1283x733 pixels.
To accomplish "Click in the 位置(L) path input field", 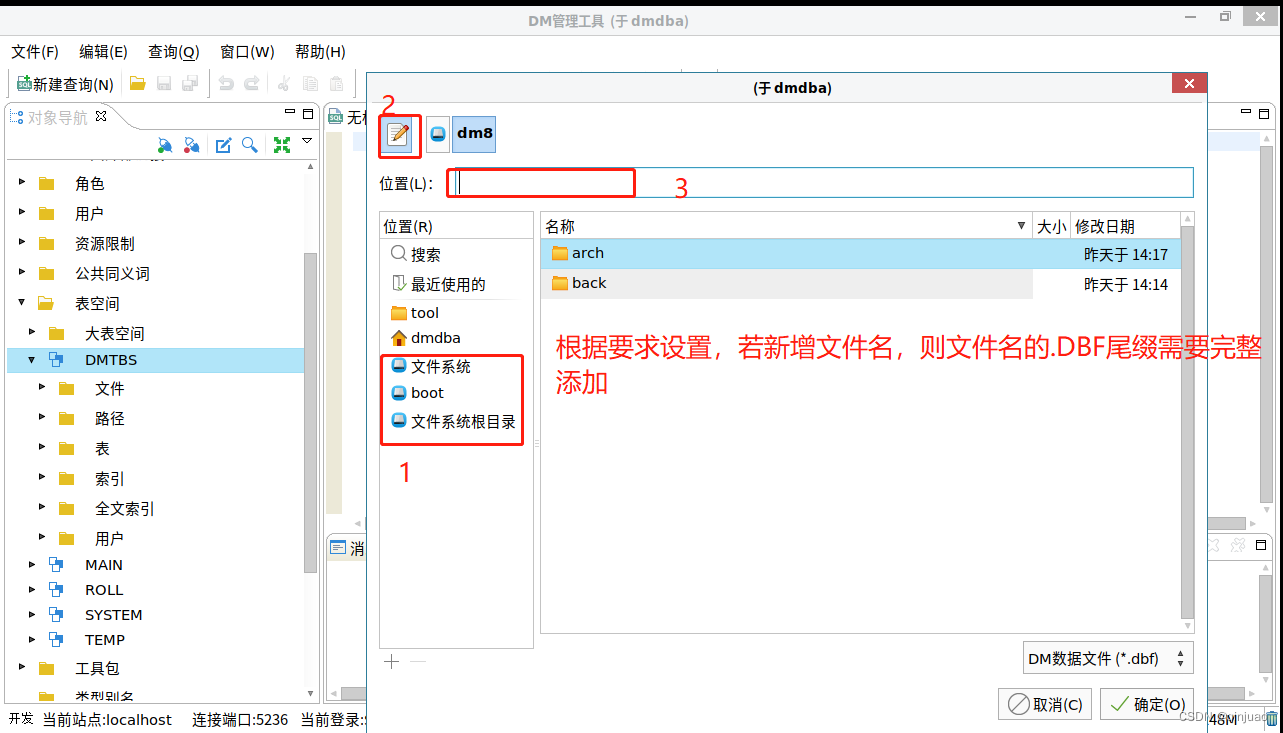I will click(x=820, y=183).
